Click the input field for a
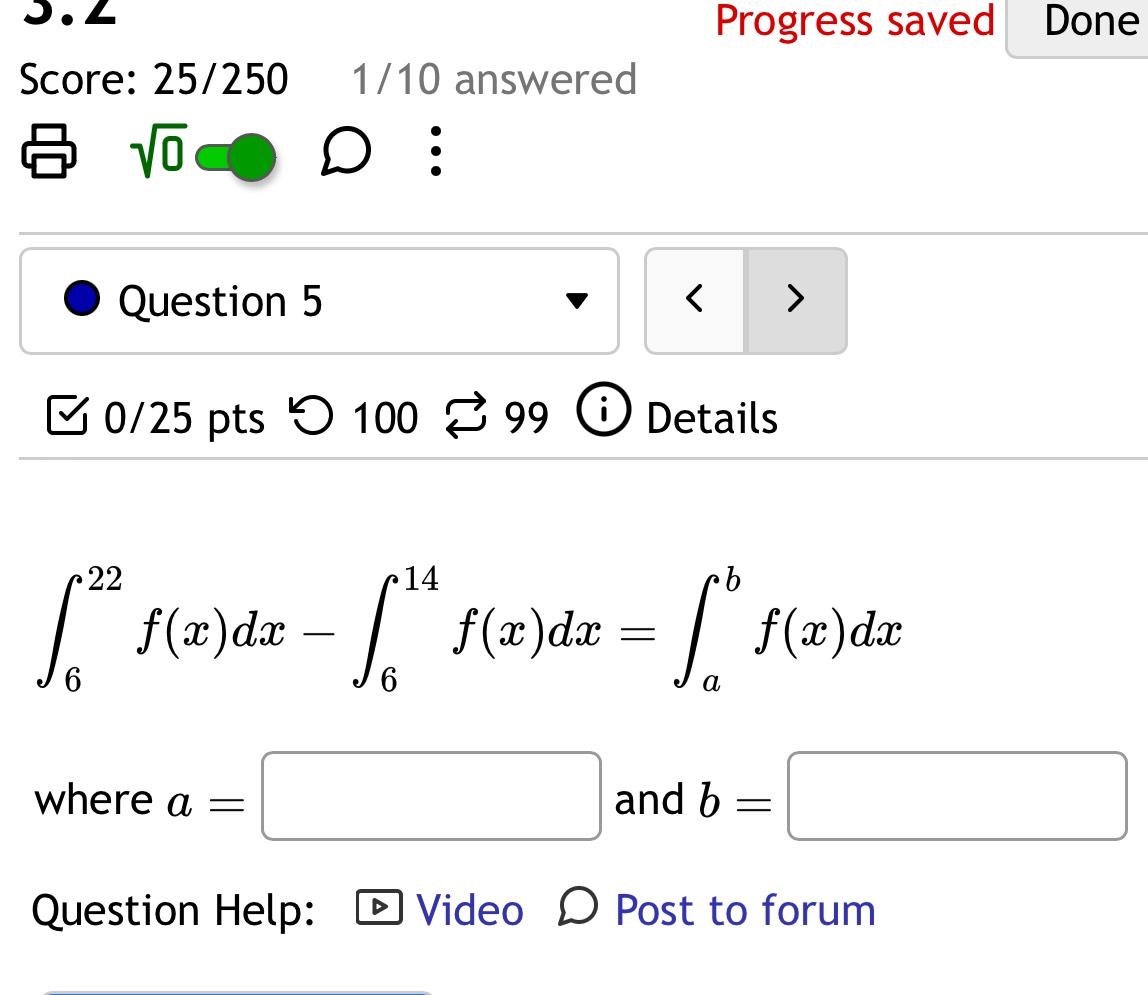Viewport: 1148px width, 995px height. click(430, 797)
